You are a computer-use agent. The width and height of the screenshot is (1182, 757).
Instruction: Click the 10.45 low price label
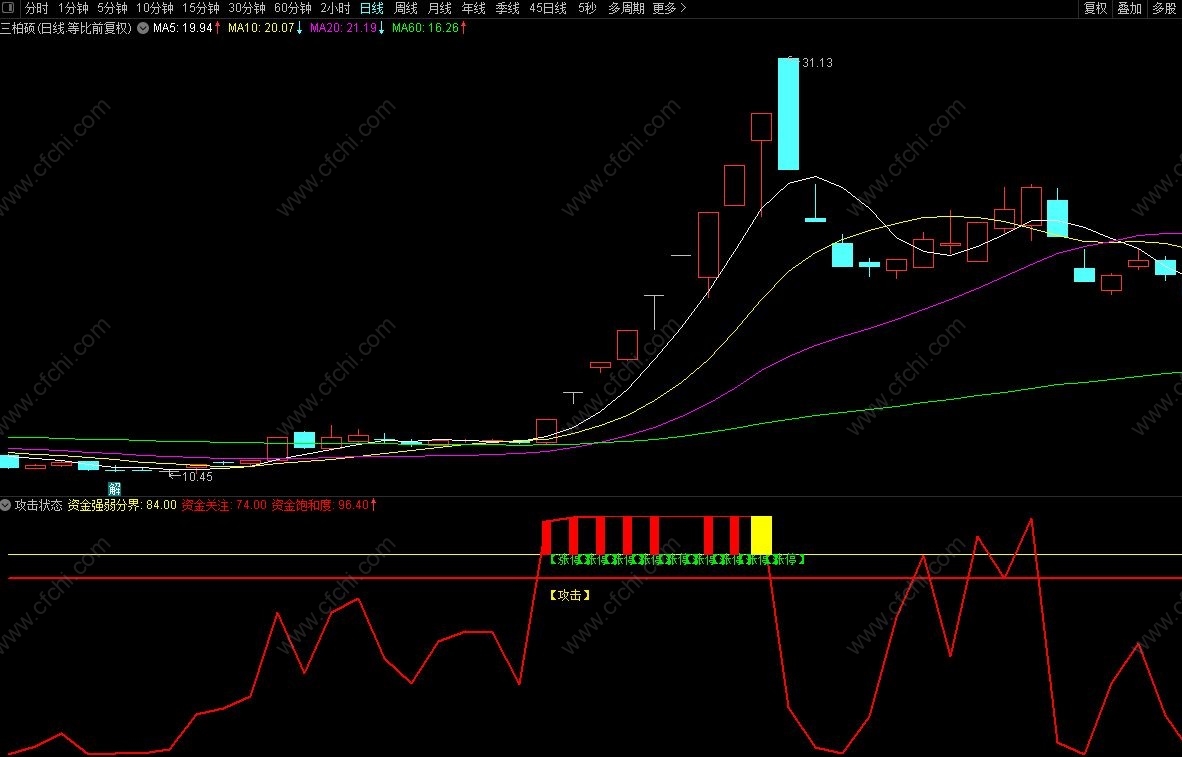pyautogui.click(x=198, y=477)
